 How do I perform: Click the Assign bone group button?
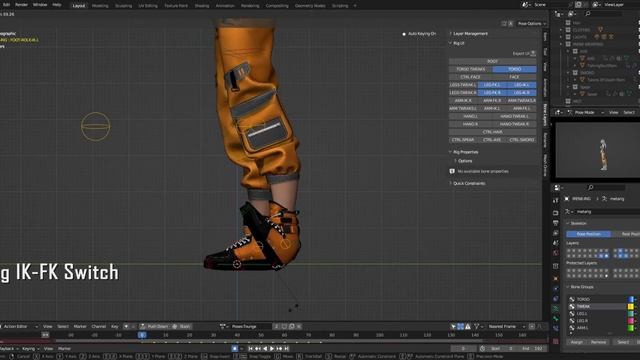click(x=577, y=342)
